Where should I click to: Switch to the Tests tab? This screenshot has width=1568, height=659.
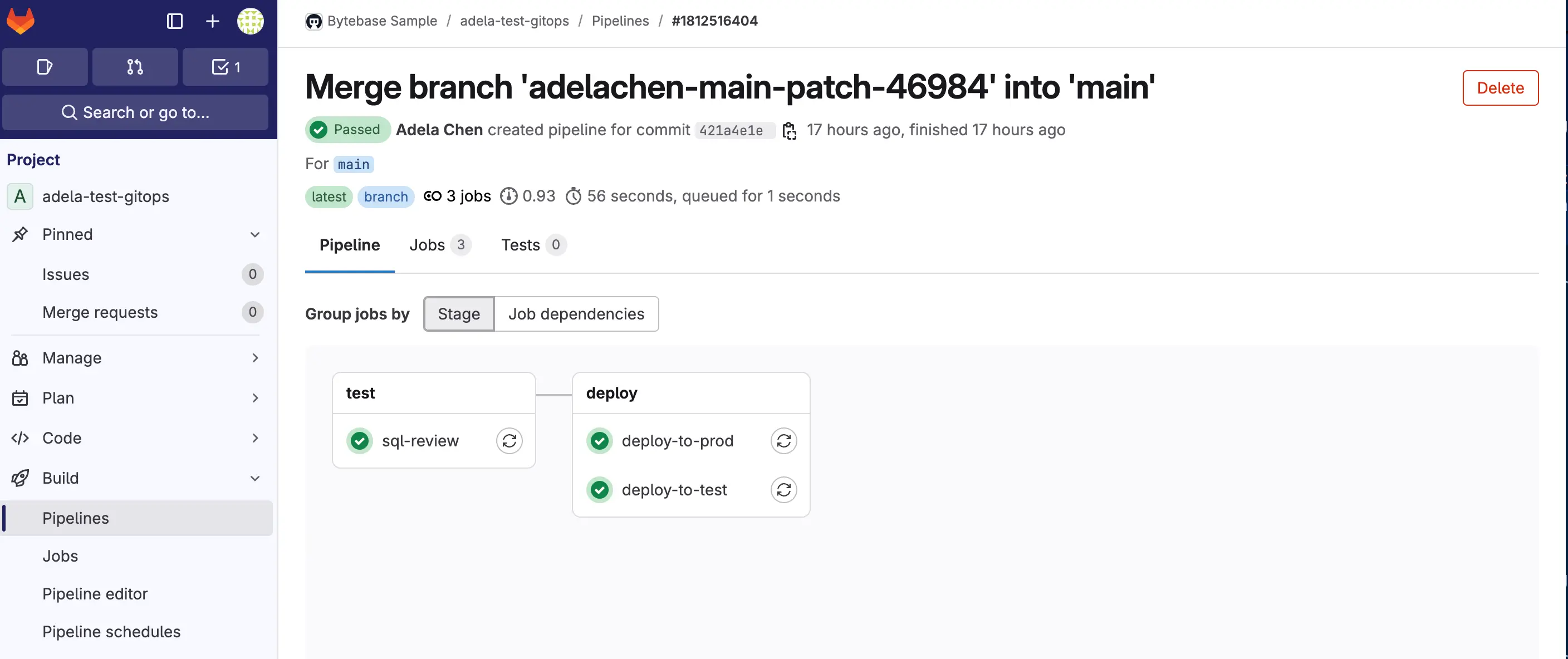pyautogui.click(x=533, y=244)
